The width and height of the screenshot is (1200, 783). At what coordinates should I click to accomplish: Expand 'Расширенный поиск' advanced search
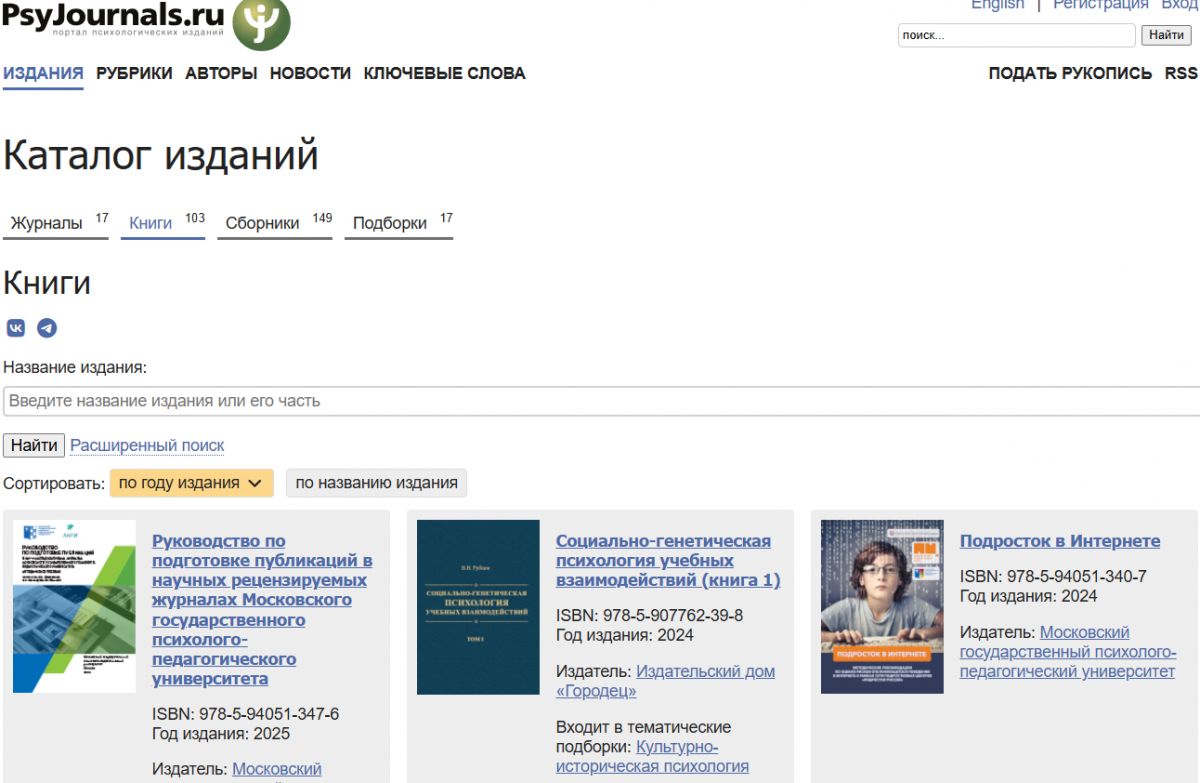(147, 445)
